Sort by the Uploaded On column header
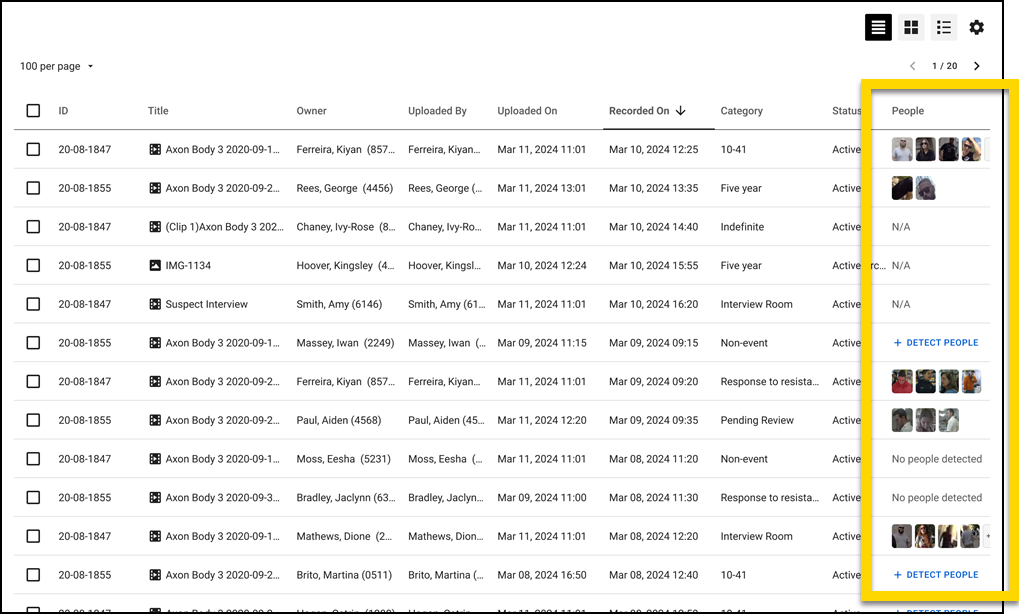 pyautogui.click(x=527, y=111)
